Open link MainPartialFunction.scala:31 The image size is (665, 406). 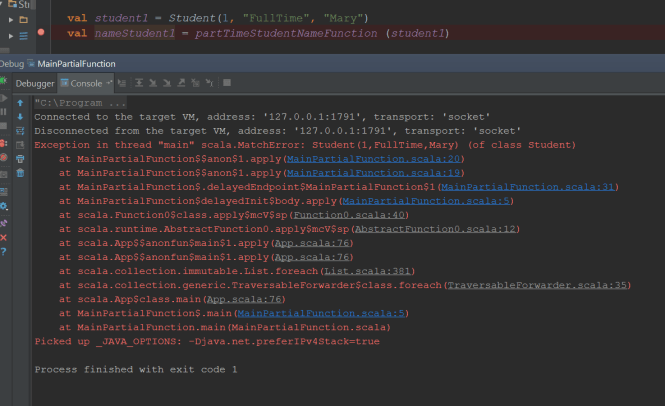click(528, 187)
